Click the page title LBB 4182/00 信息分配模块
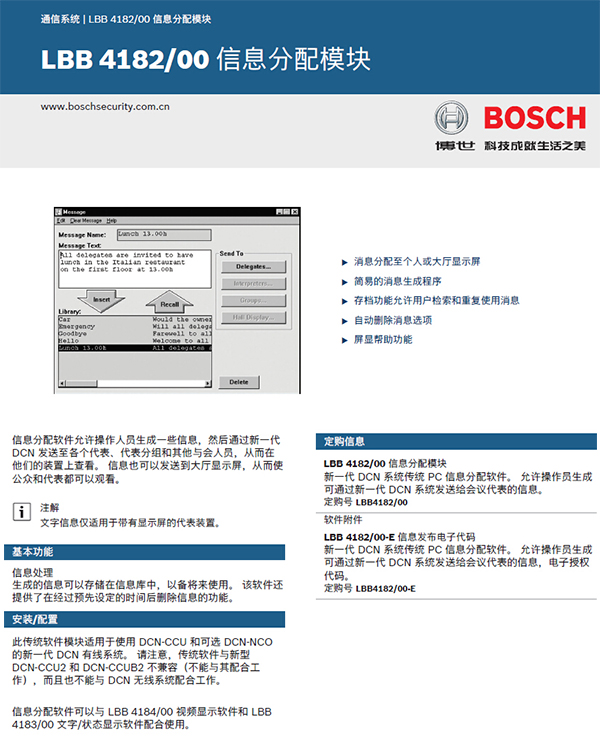600x741 pixels. [x=206, y=60]
